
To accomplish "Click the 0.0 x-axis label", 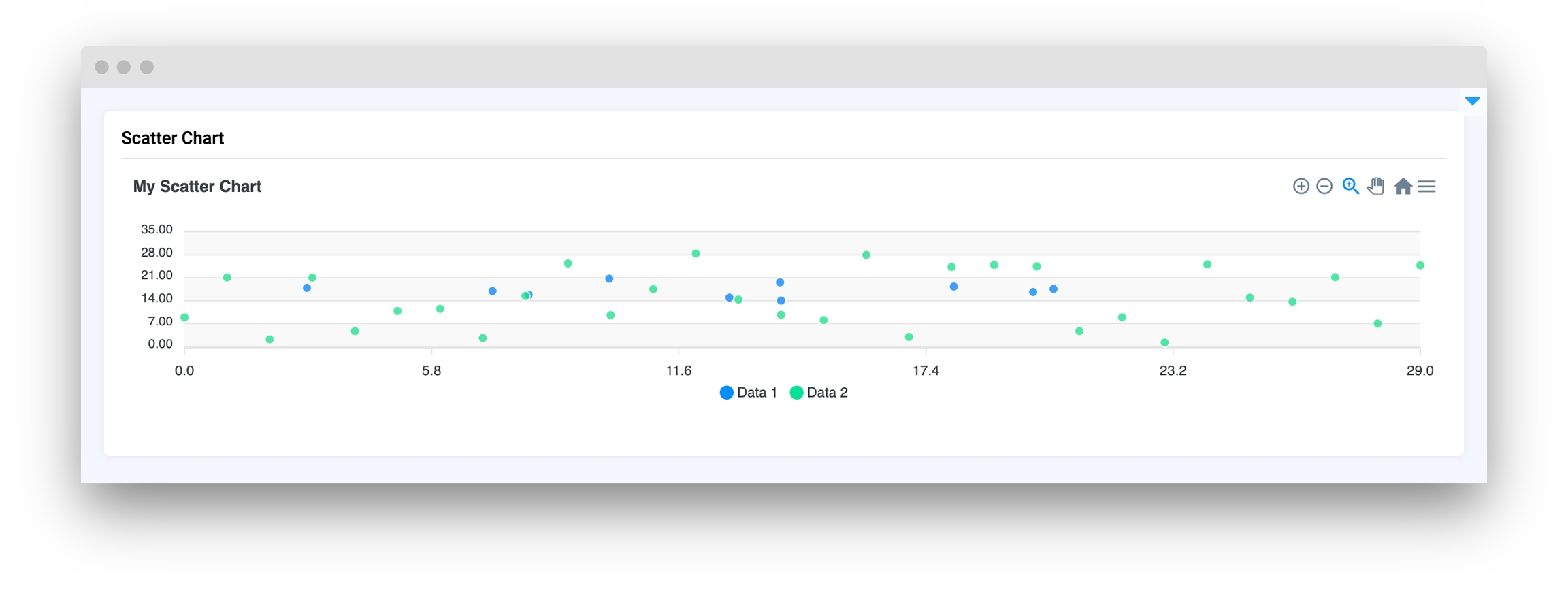I will [184, 371].
